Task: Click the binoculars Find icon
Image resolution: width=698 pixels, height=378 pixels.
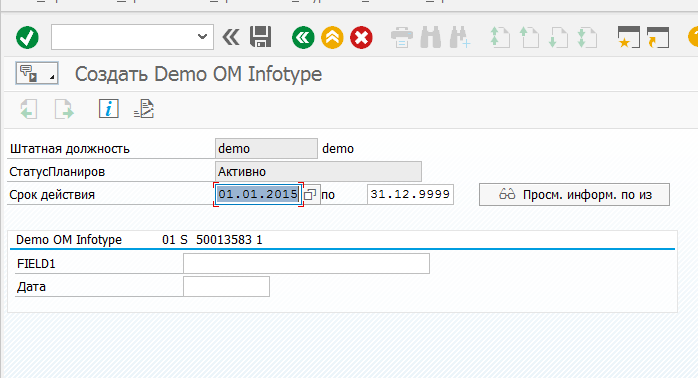Action: pos(430,37)
